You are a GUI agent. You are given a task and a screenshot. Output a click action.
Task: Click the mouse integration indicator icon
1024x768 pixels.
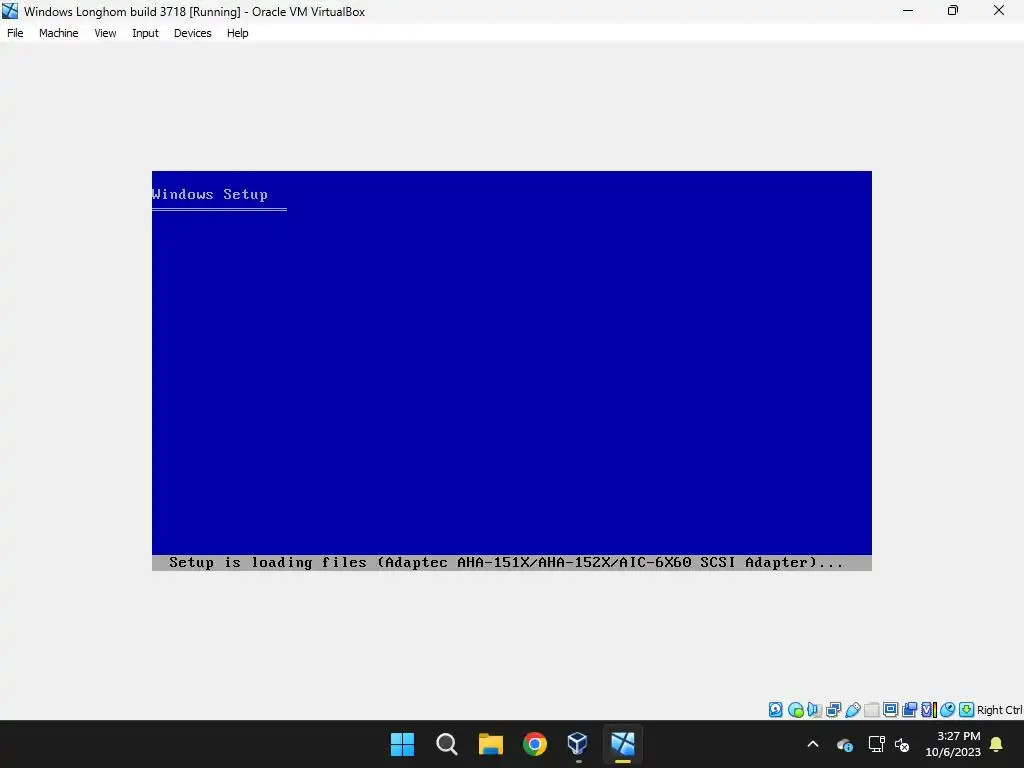[948, 710]
